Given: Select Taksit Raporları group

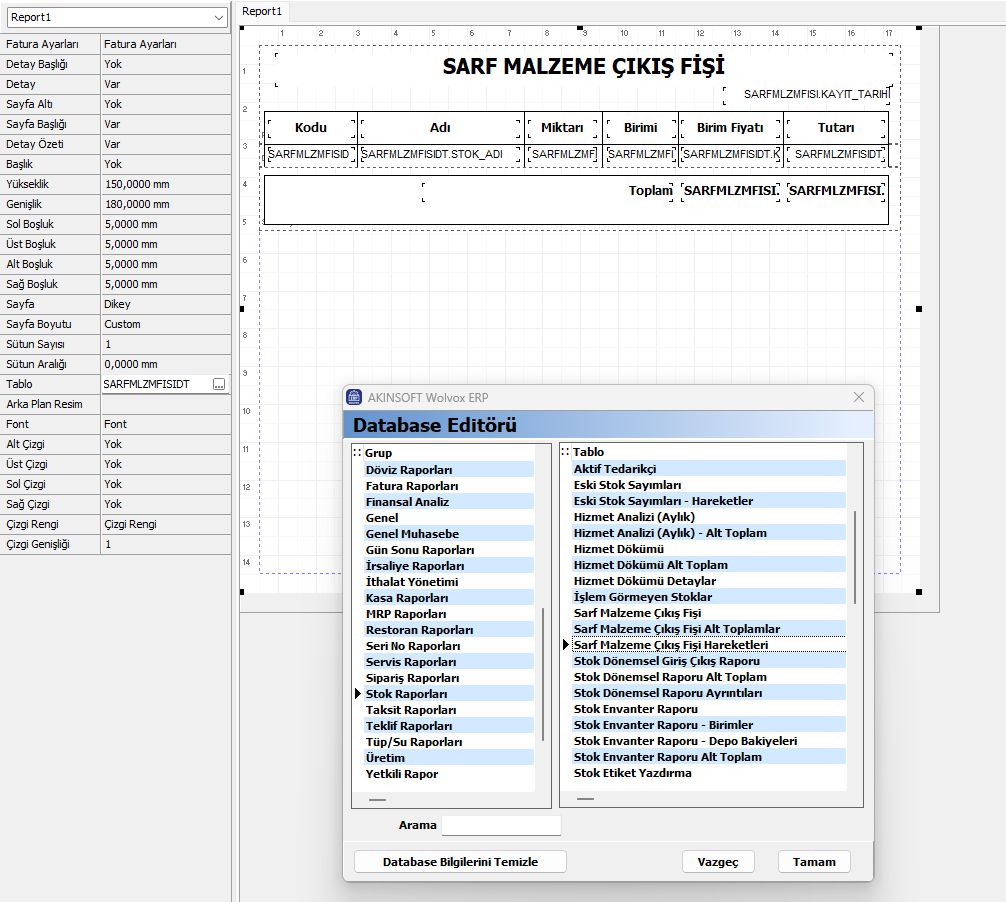Looking at the screenshot, I should pos(449,710).
